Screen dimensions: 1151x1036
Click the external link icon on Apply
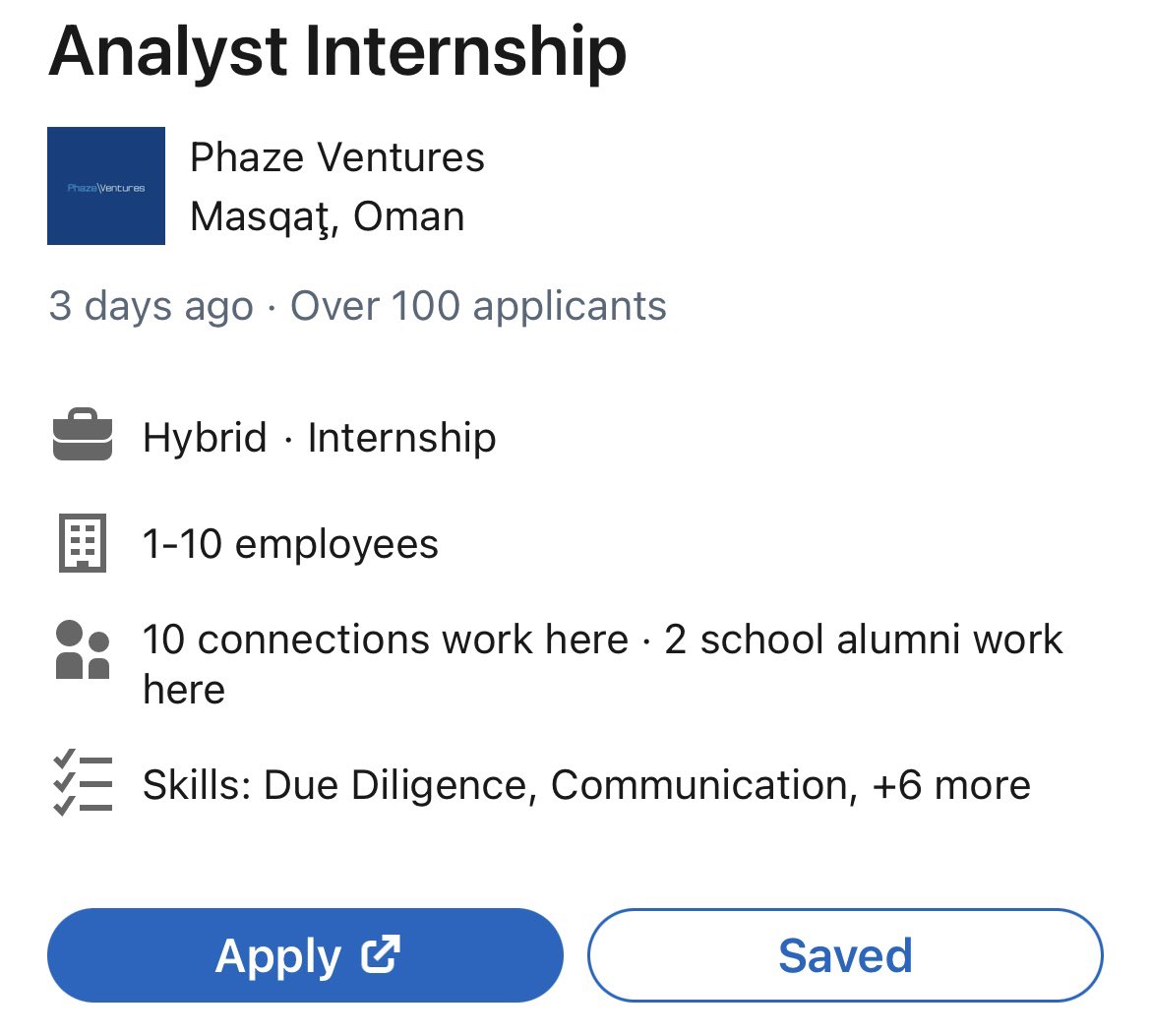coord(381,954)
